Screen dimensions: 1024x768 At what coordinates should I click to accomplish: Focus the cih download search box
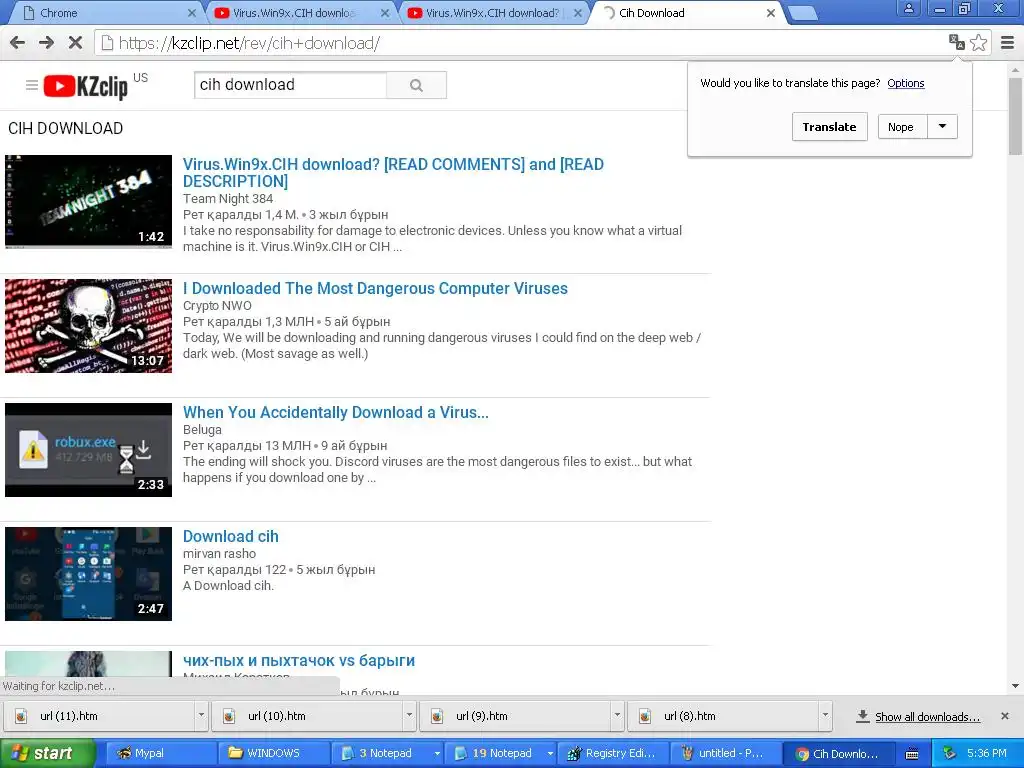291,85
